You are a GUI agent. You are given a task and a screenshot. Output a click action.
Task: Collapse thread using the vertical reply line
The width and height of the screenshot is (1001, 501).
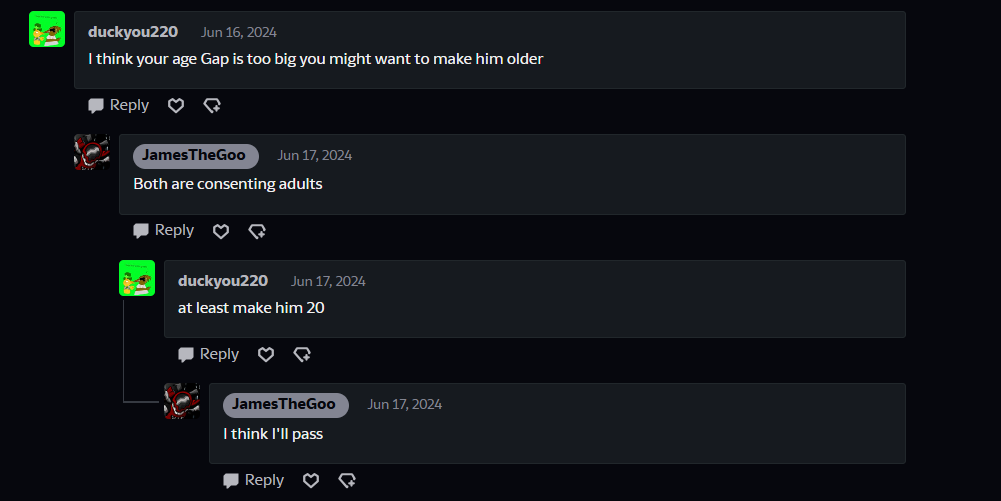pos(124,350)
